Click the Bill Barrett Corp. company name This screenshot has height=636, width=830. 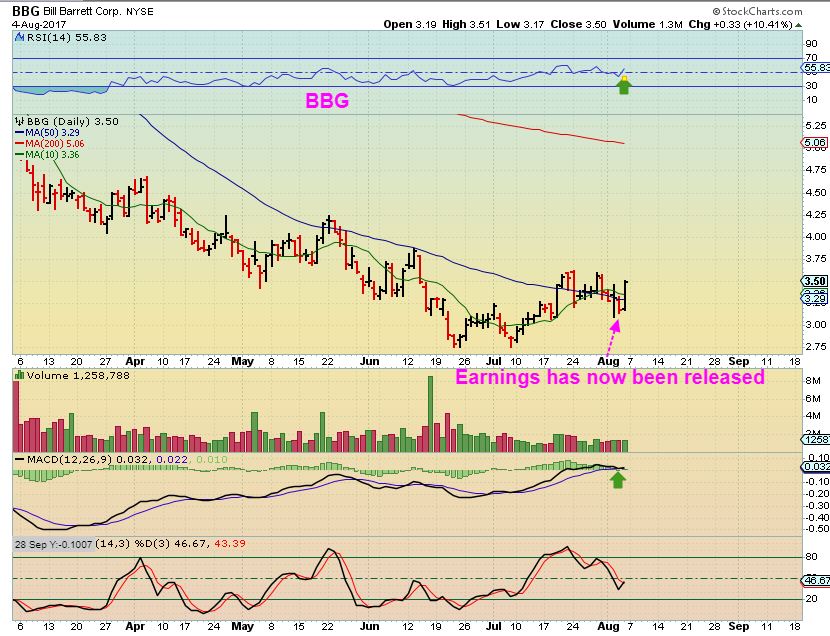tap(83, 12)
